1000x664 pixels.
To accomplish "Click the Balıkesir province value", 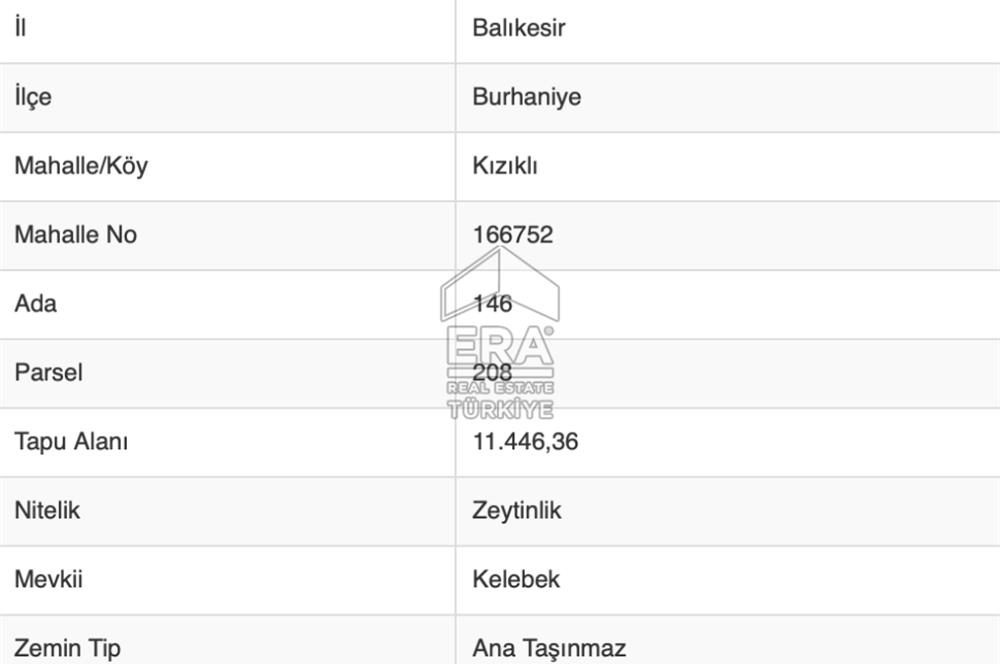I will pos(518,28).
